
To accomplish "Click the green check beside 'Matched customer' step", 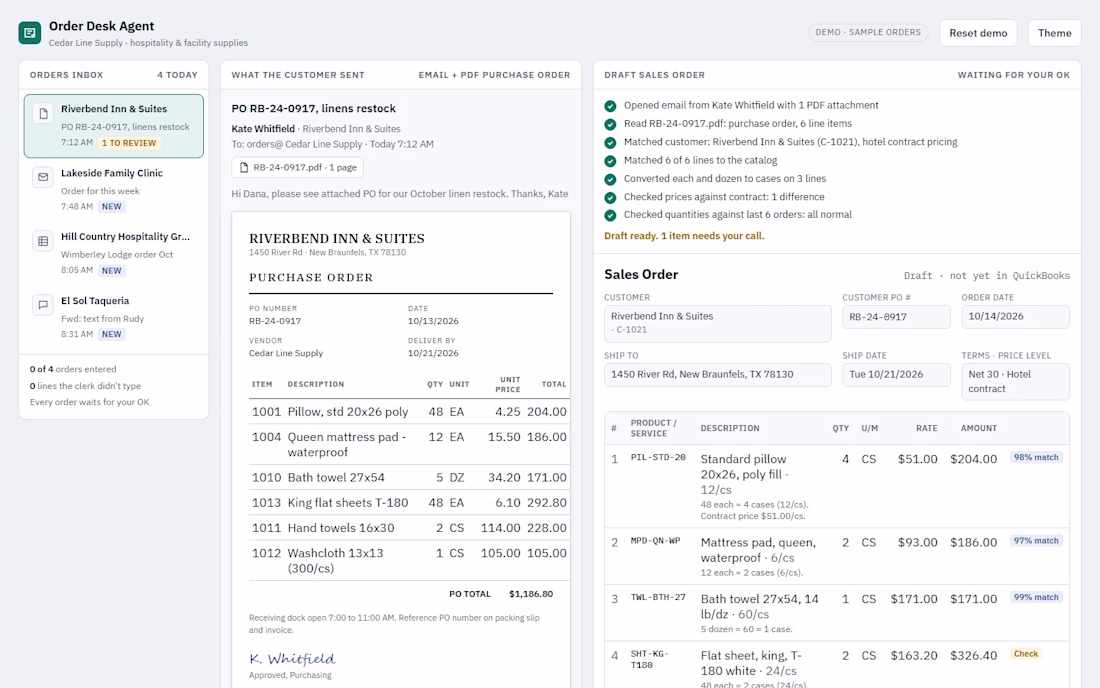I will point(610,142).
